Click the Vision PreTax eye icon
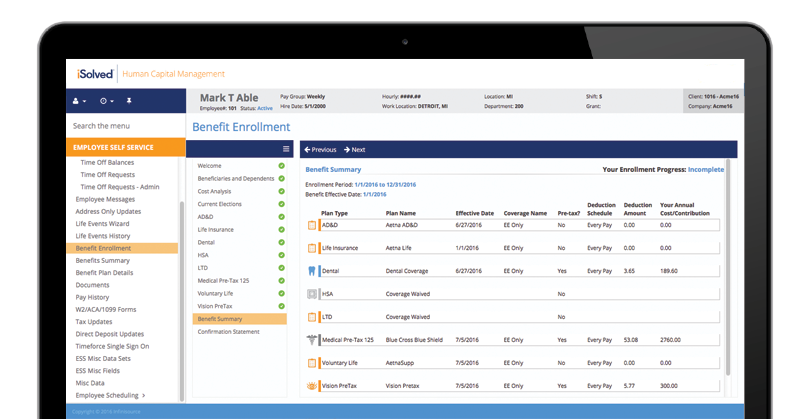Viewport: 802px width, 419px height. (x=311, y=386)
